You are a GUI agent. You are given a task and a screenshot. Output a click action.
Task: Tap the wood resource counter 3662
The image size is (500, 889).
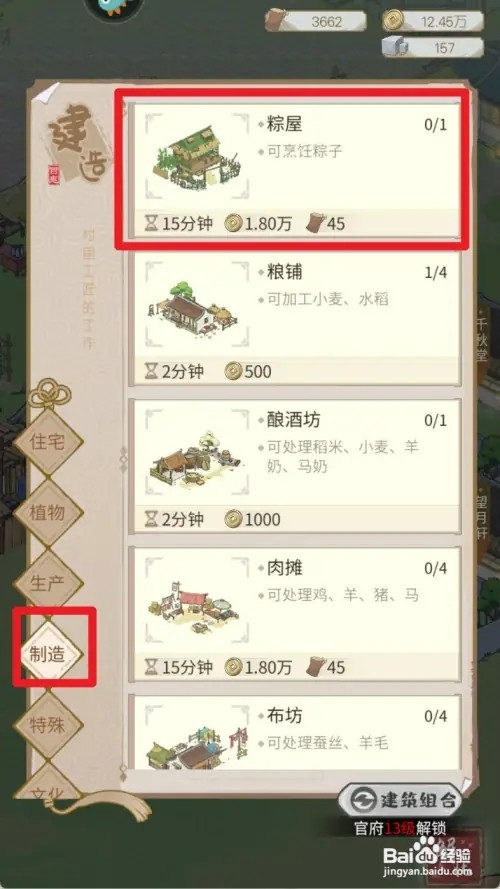point(316,22)
